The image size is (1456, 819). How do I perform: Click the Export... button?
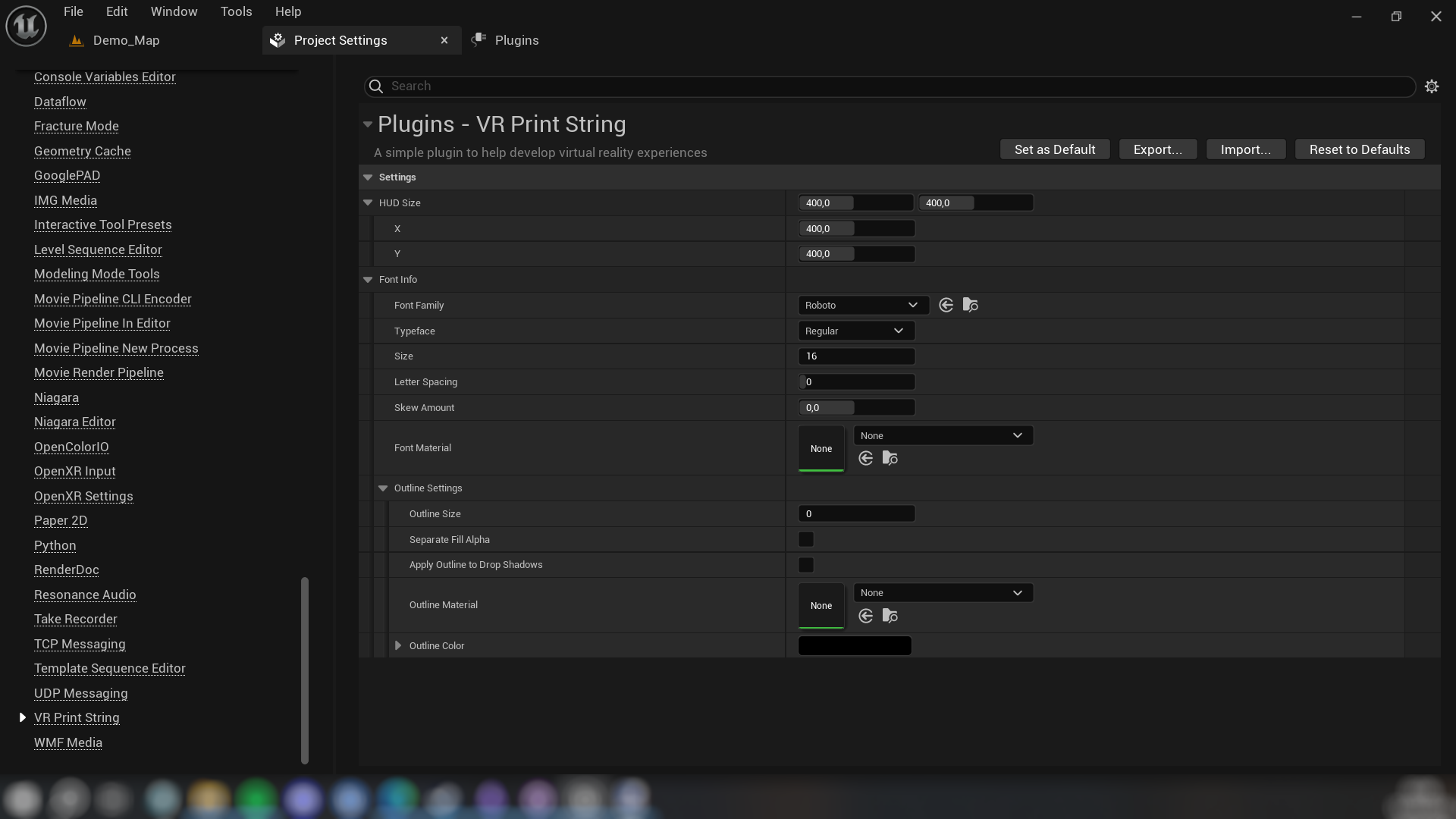[x=1158, y=149]
